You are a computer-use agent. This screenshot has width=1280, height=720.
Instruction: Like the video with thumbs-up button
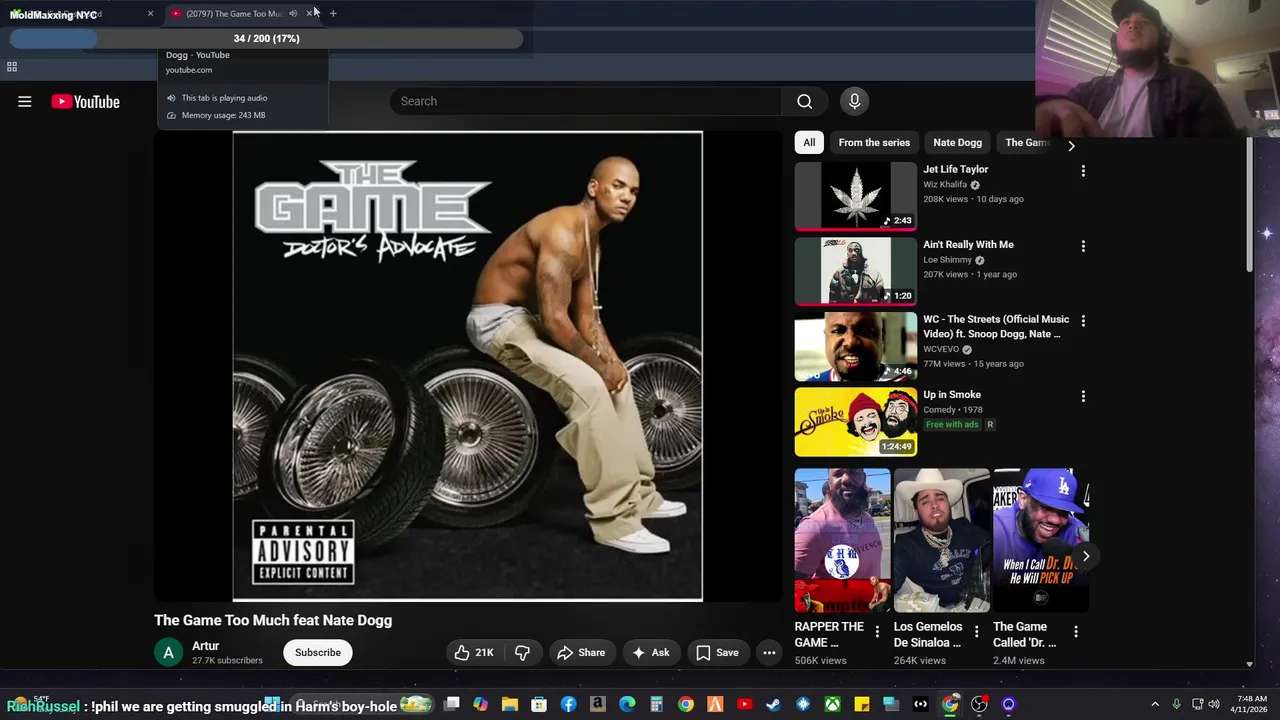pyautogui.click(x=474, y=652)
